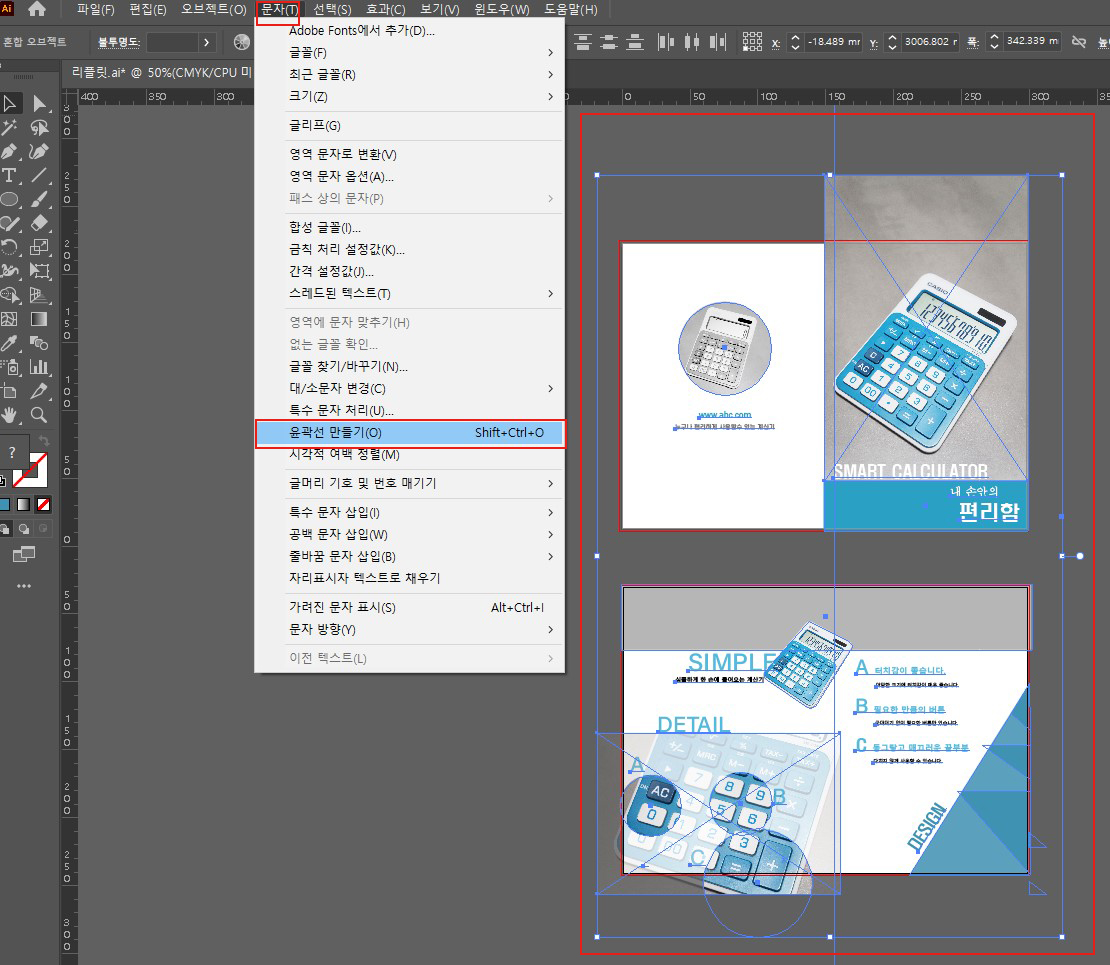1110x965 pixels.
Task: Set paint to None (red slash box)
Action: [x=44, y=505]
